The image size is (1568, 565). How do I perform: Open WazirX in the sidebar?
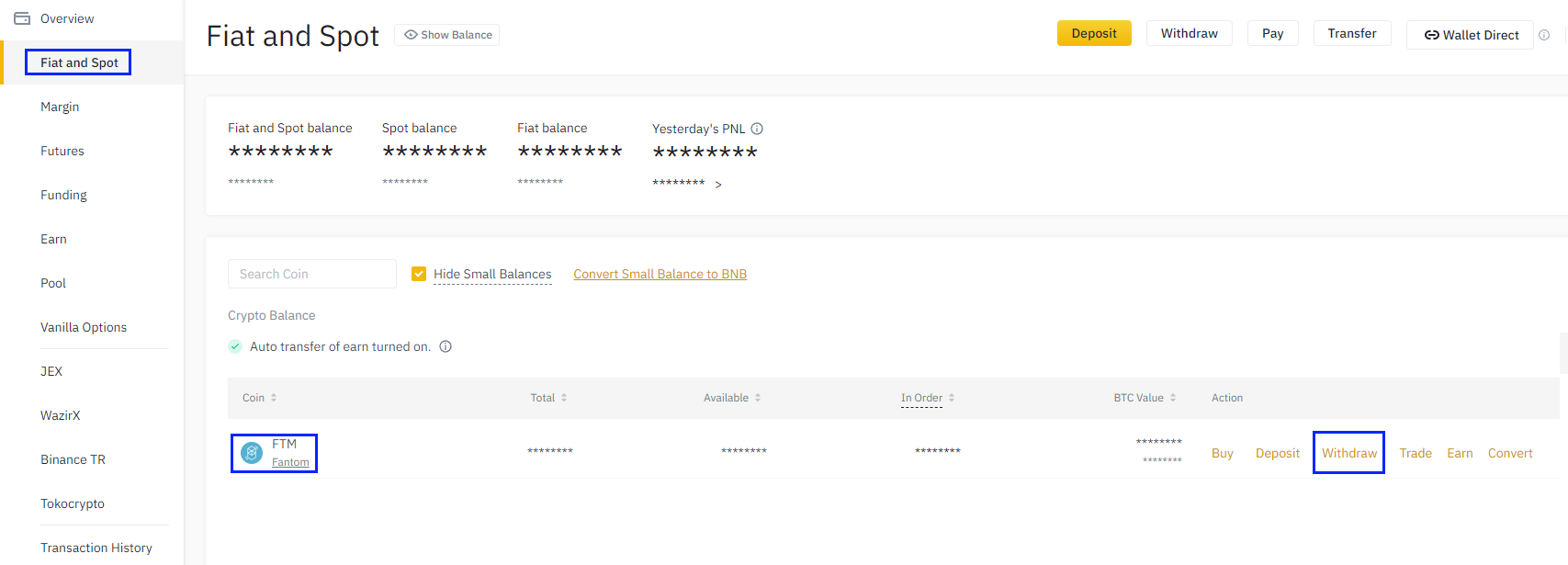(61, 415)
